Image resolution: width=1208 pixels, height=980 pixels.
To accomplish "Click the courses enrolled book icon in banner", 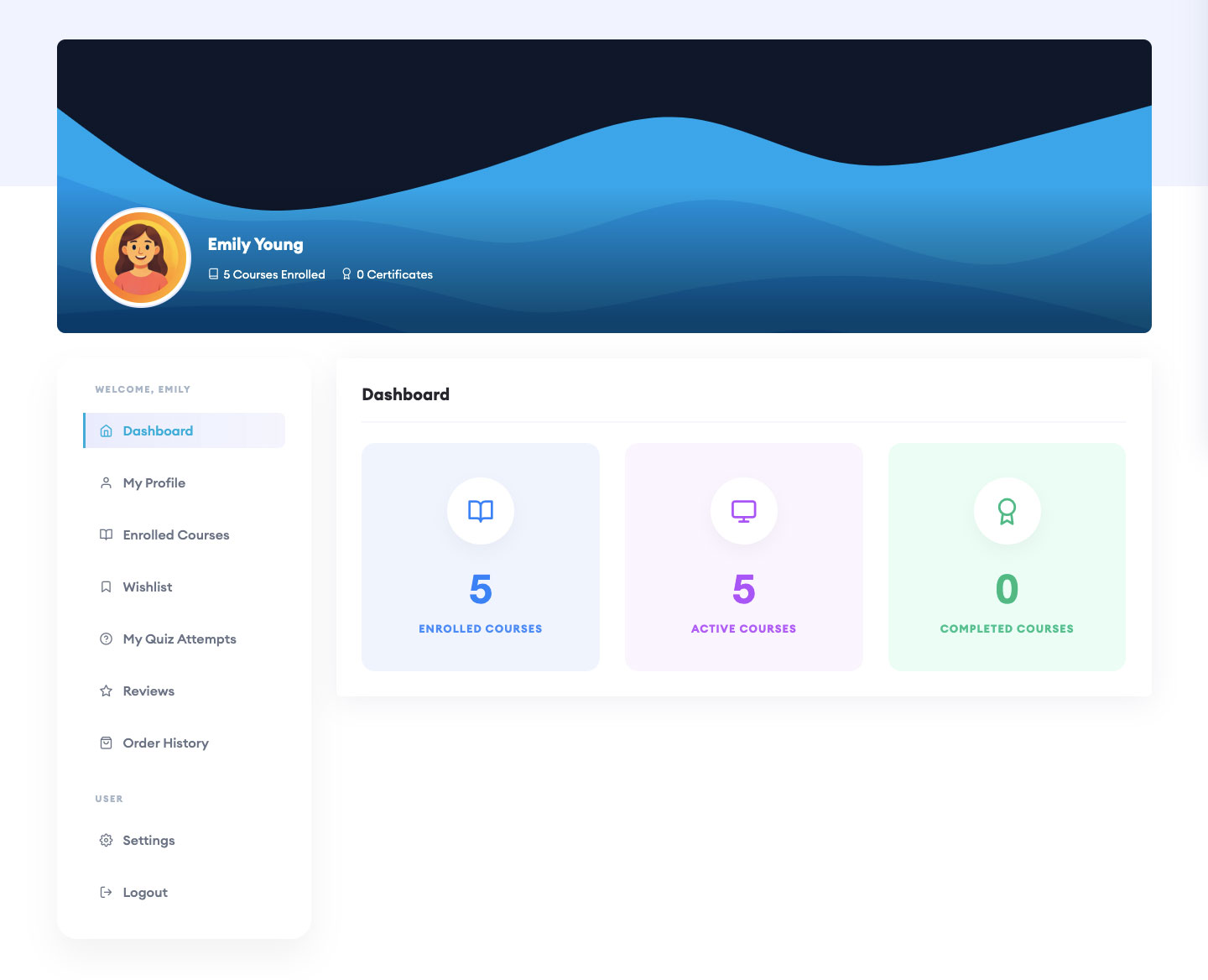I will point(212,274).
